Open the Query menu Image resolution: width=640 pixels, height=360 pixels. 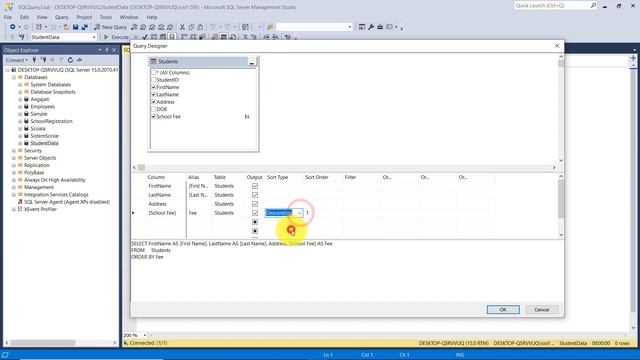tap(62, 17)
